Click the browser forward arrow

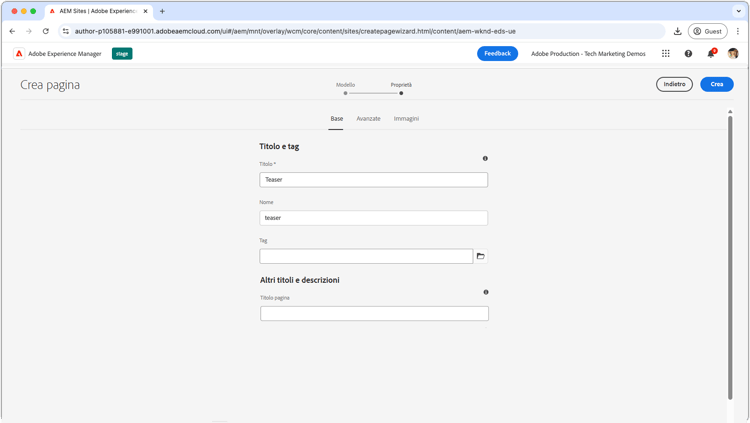(29, 31)
